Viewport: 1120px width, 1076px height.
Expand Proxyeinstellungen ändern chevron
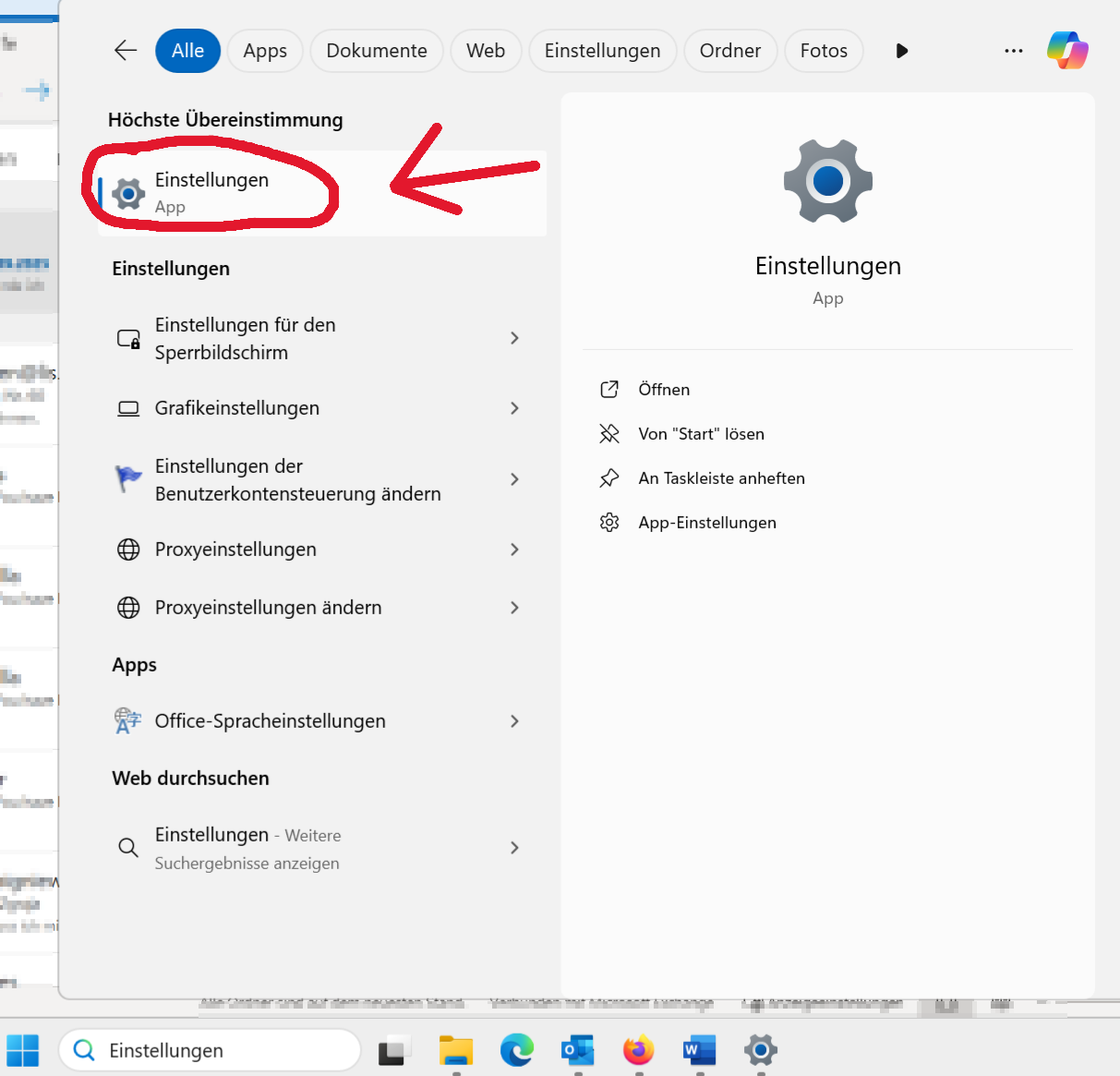point(514,608)
